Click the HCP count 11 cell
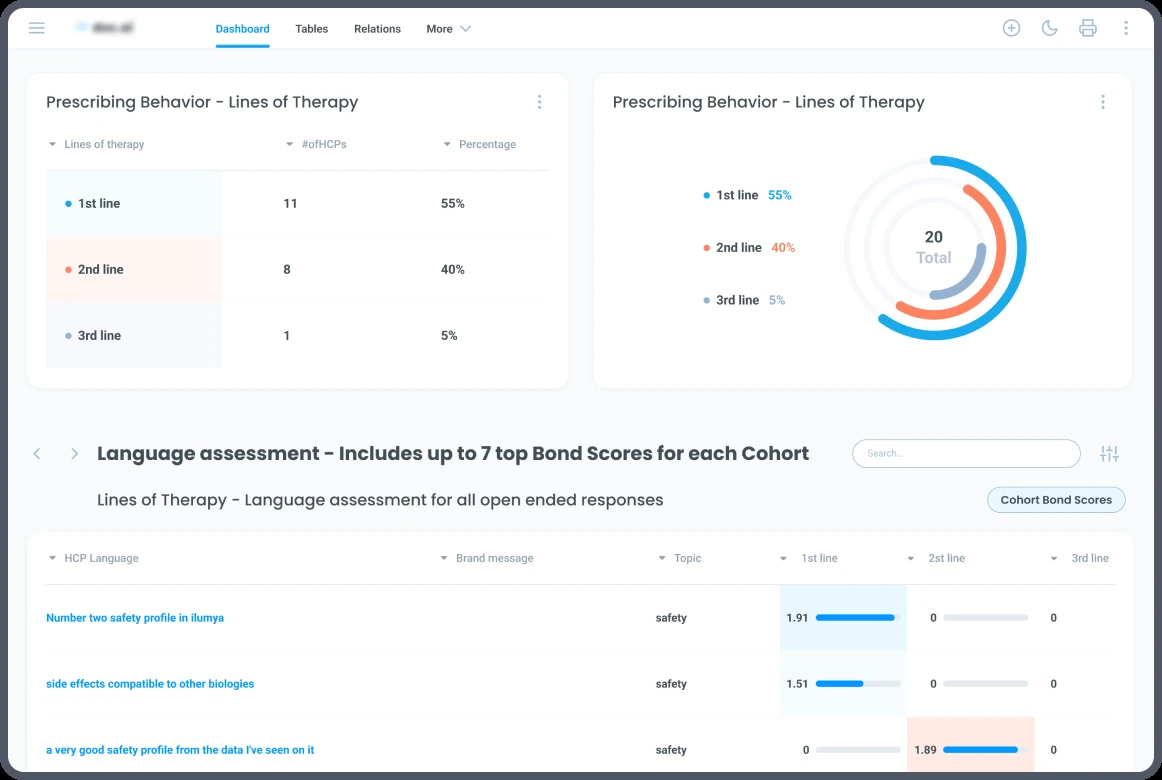Image resolution: width=1162 pixels, height=780 pixels. (x=290, y=204)
